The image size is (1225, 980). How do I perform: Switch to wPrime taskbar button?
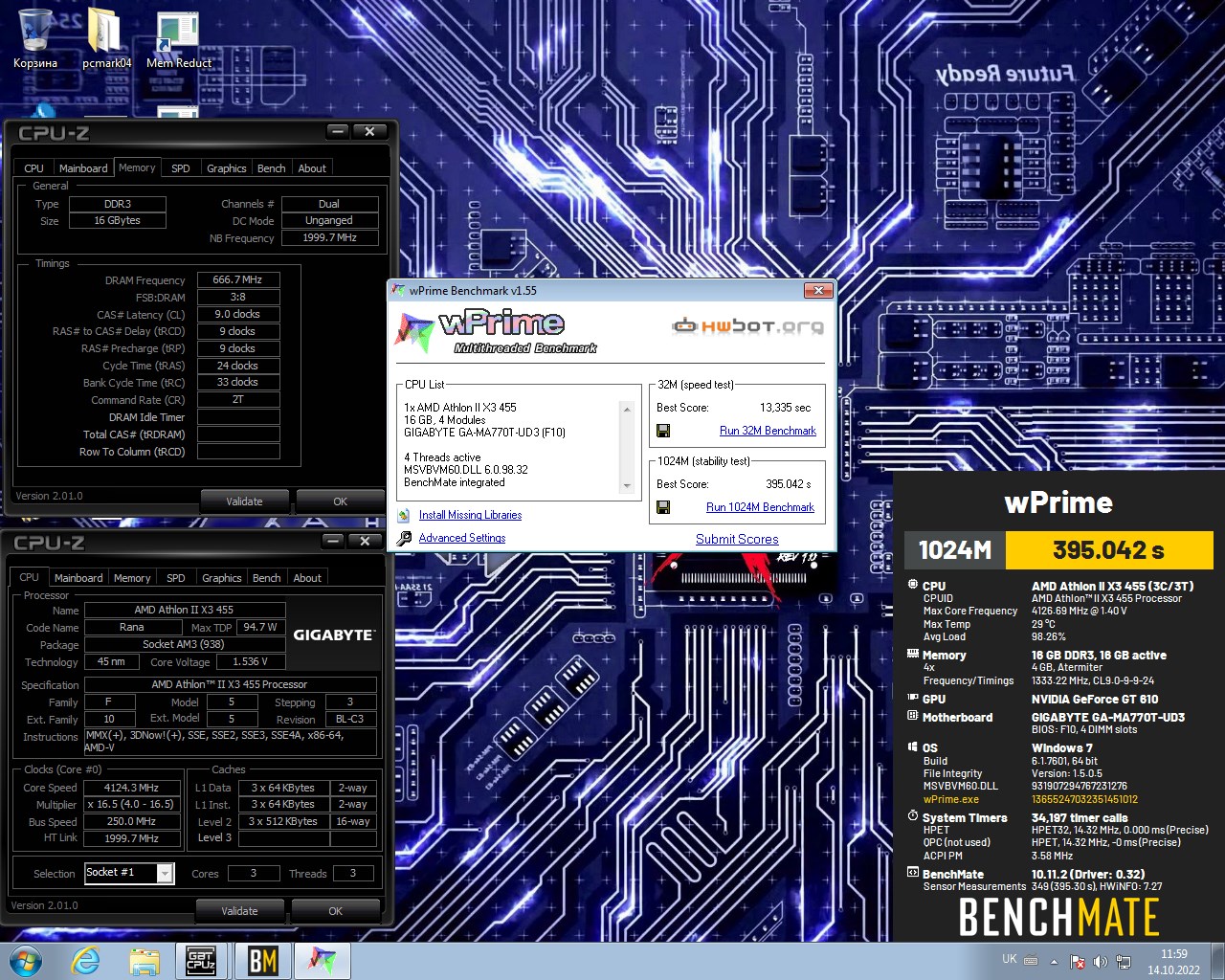[323, 961]
